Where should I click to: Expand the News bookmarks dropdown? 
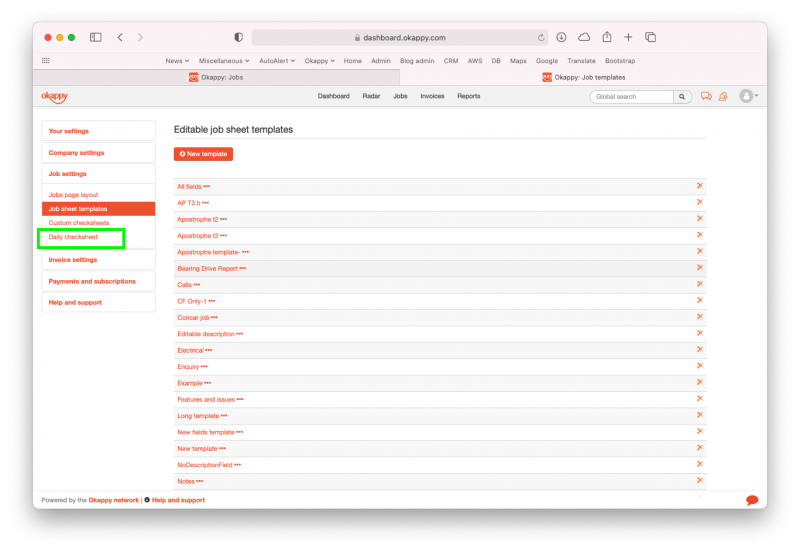click(x=177, y=61)
